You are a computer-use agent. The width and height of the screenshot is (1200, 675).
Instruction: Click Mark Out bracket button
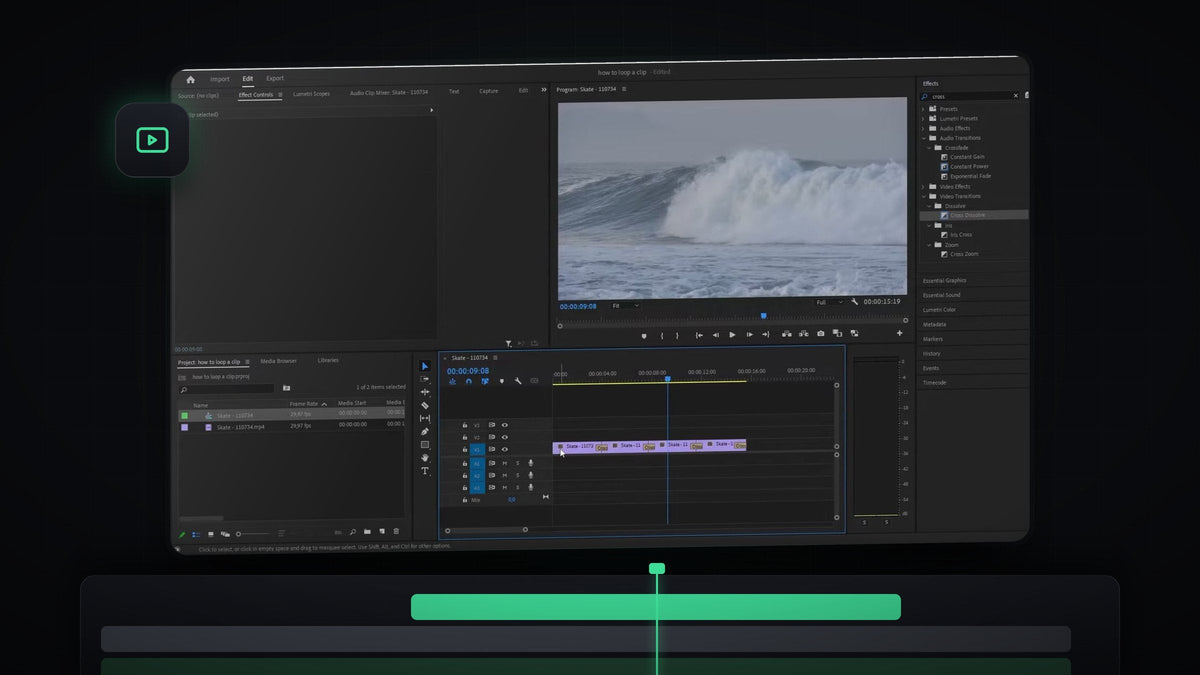(x=677, y=335)
